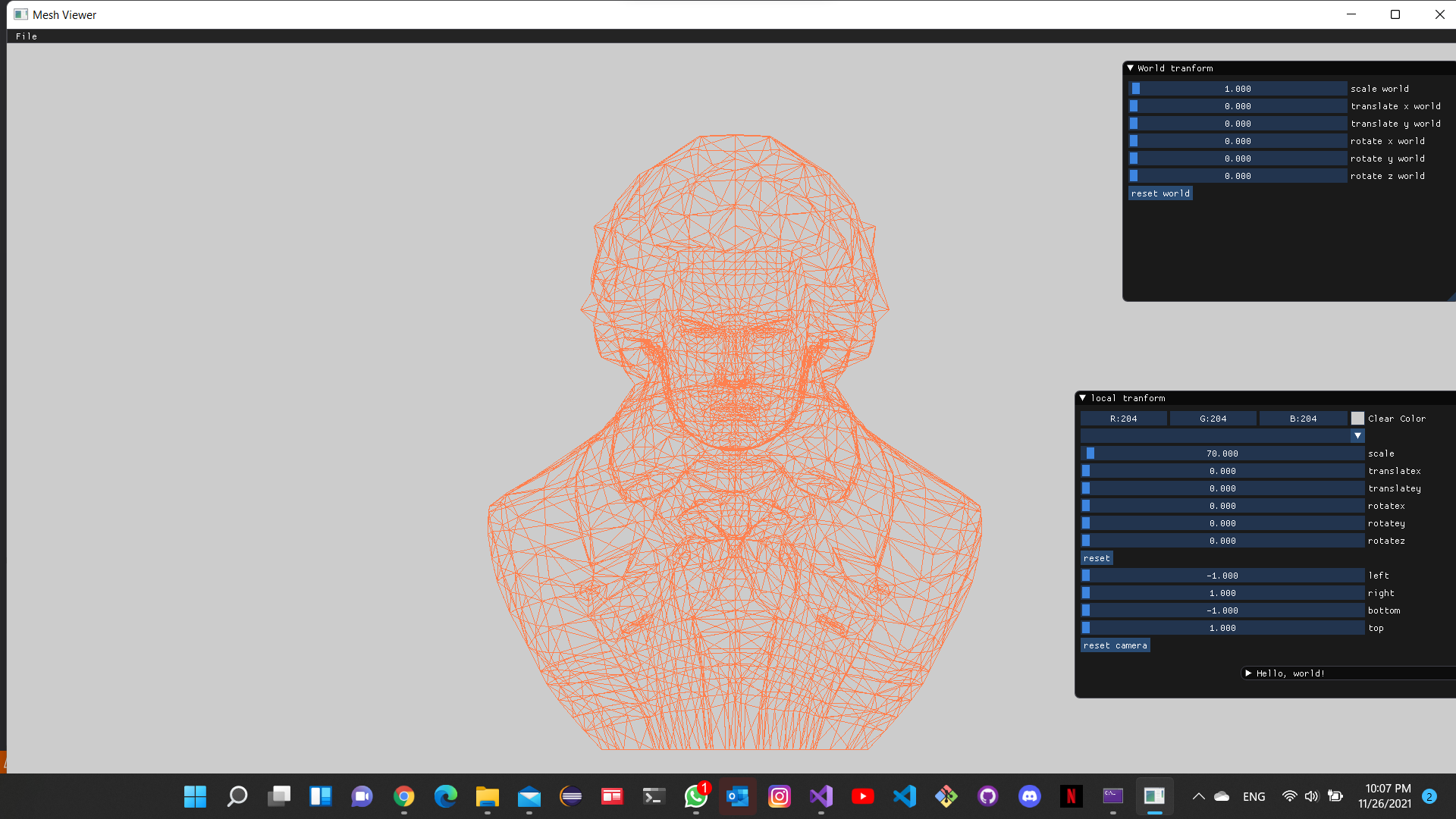1456x819 pixels.
Task: Click the clock in the system tray
Action: (x=1389, y=796)
